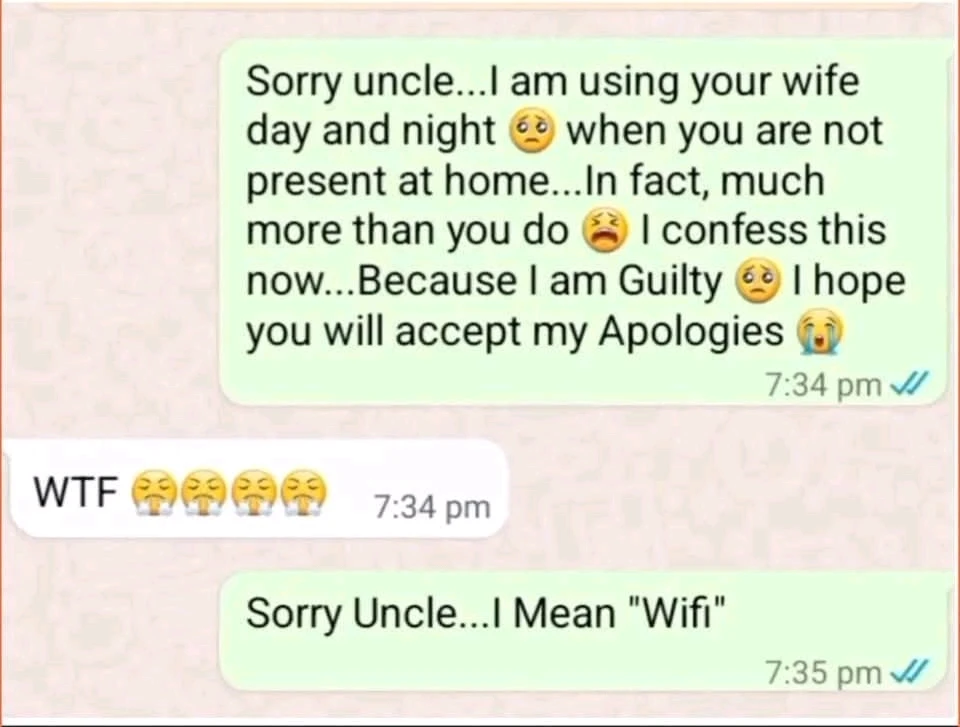The image size is (960, 727).
Task: Click the 7:34 pm timestamp on the sent message
Action: click(x=823, y=386)
